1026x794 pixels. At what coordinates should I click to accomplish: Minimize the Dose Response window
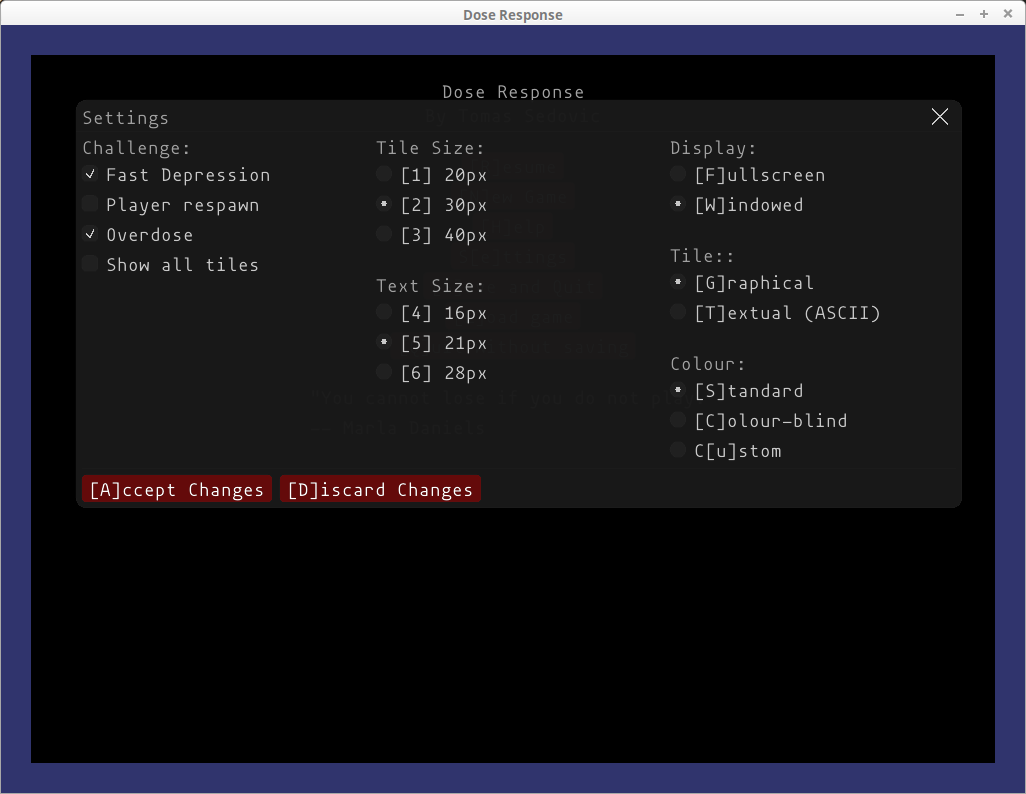(960, 14)
